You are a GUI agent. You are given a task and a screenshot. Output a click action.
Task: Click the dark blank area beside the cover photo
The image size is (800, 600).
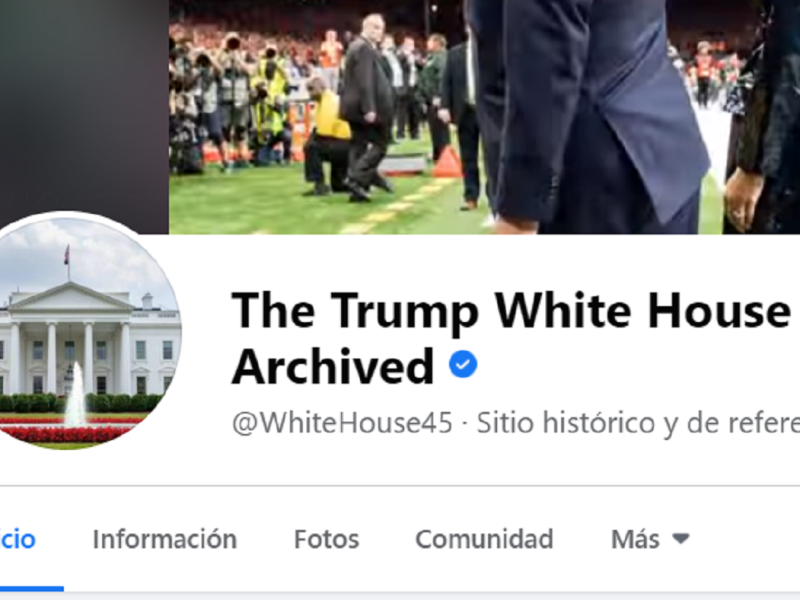[x=84, y=102]
